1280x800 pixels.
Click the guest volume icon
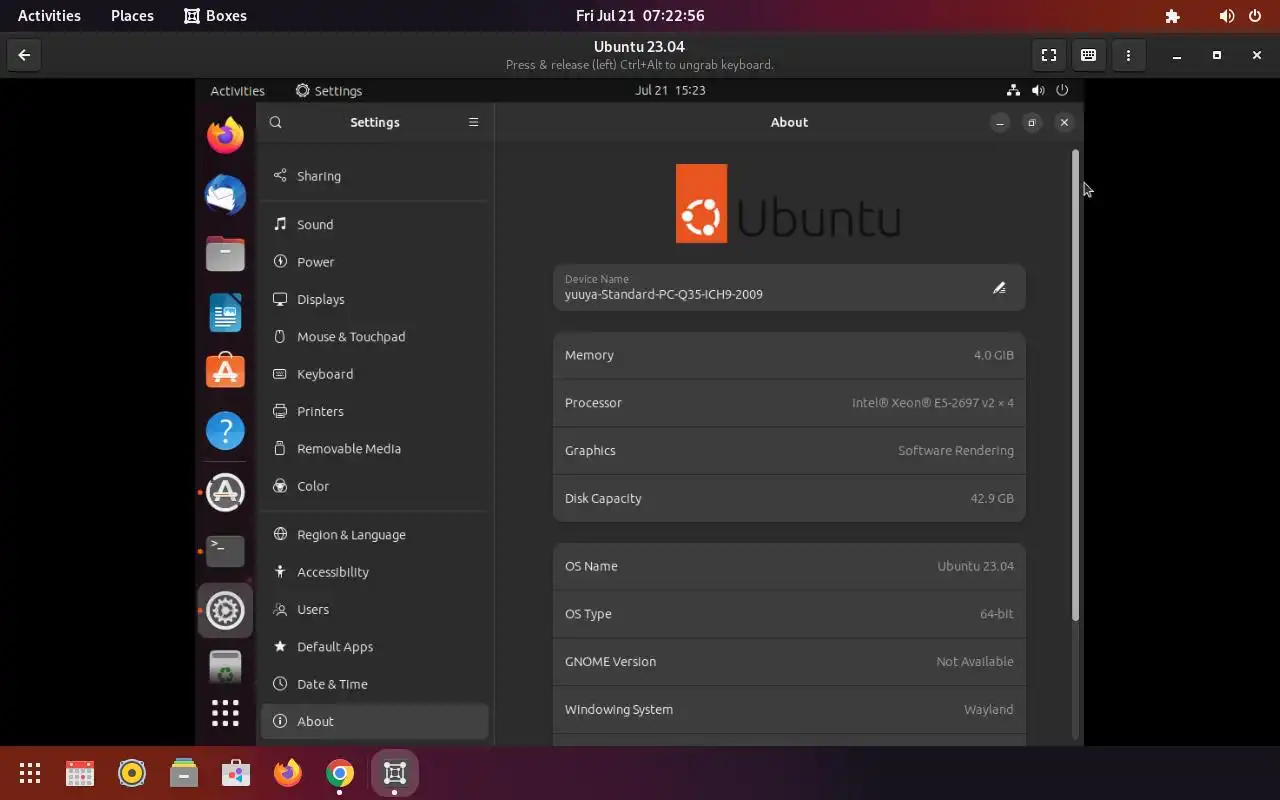(1038, 90)
